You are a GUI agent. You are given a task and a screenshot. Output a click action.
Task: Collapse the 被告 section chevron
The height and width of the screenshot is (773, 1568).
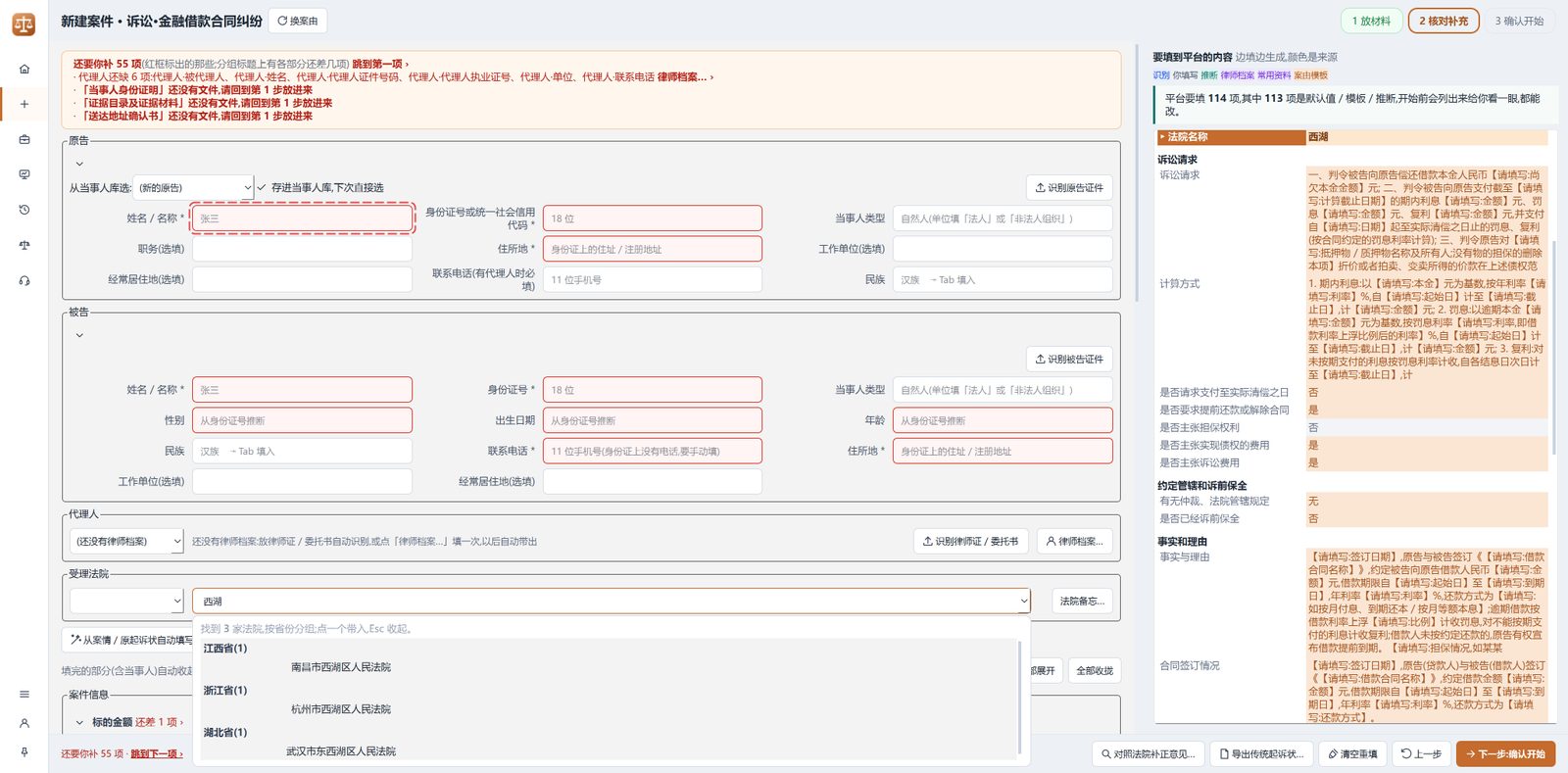pyautogui.click(x=79, y=335)
